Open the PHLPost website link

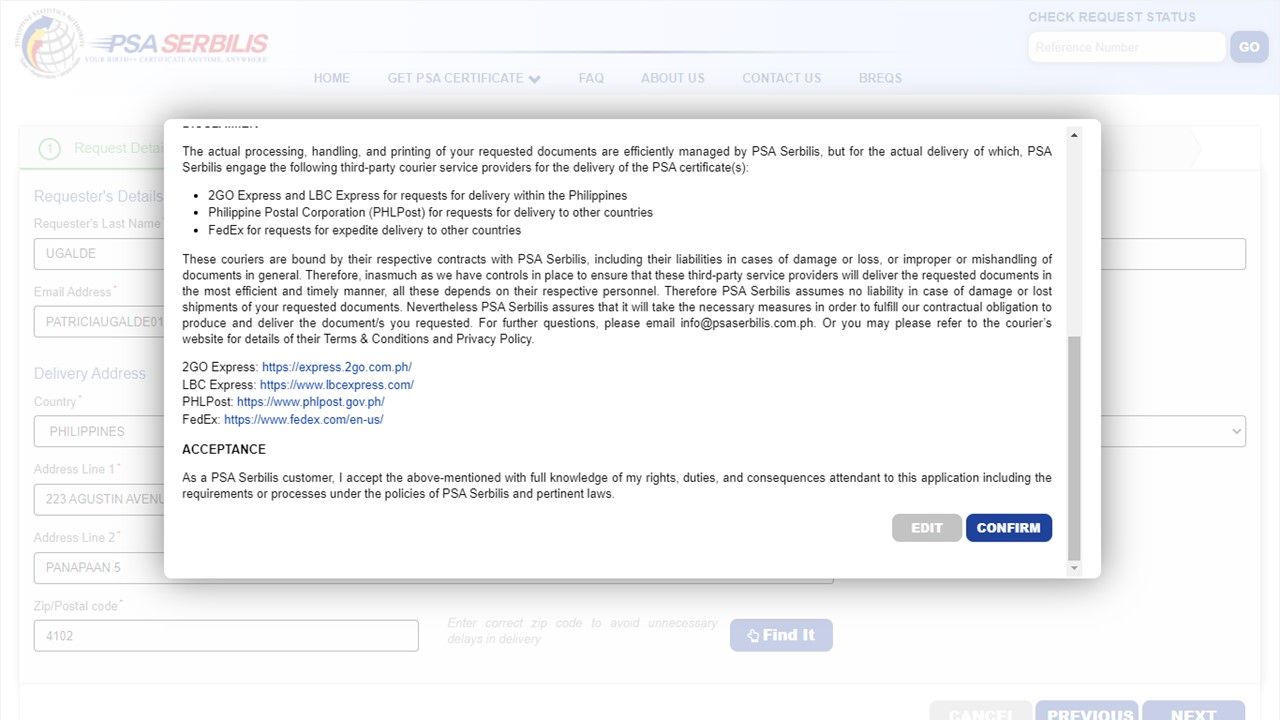(x=310, y=402)
